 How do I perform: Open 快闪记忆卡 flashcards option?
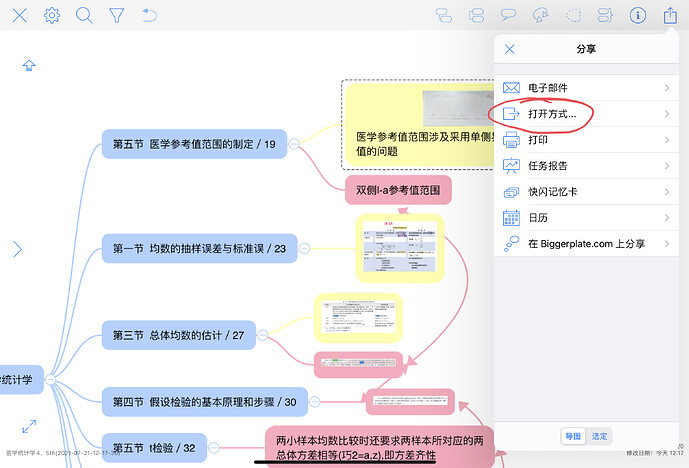click(x=587, y=192)
